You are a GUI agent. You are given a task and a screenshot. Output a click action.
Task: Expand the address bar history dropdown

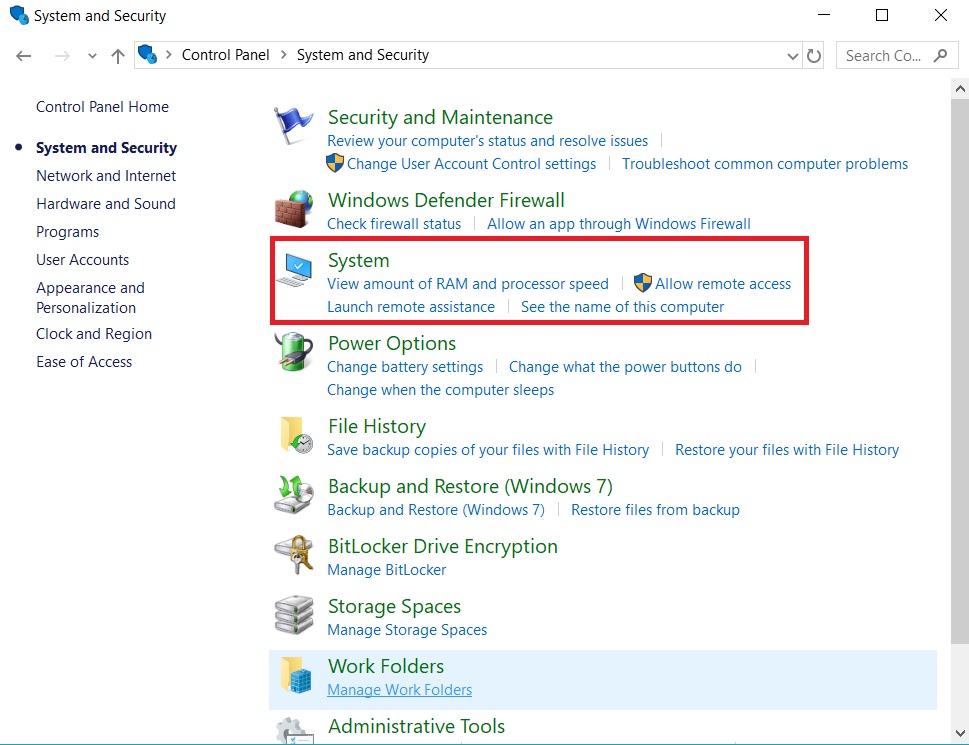(793, 56)
